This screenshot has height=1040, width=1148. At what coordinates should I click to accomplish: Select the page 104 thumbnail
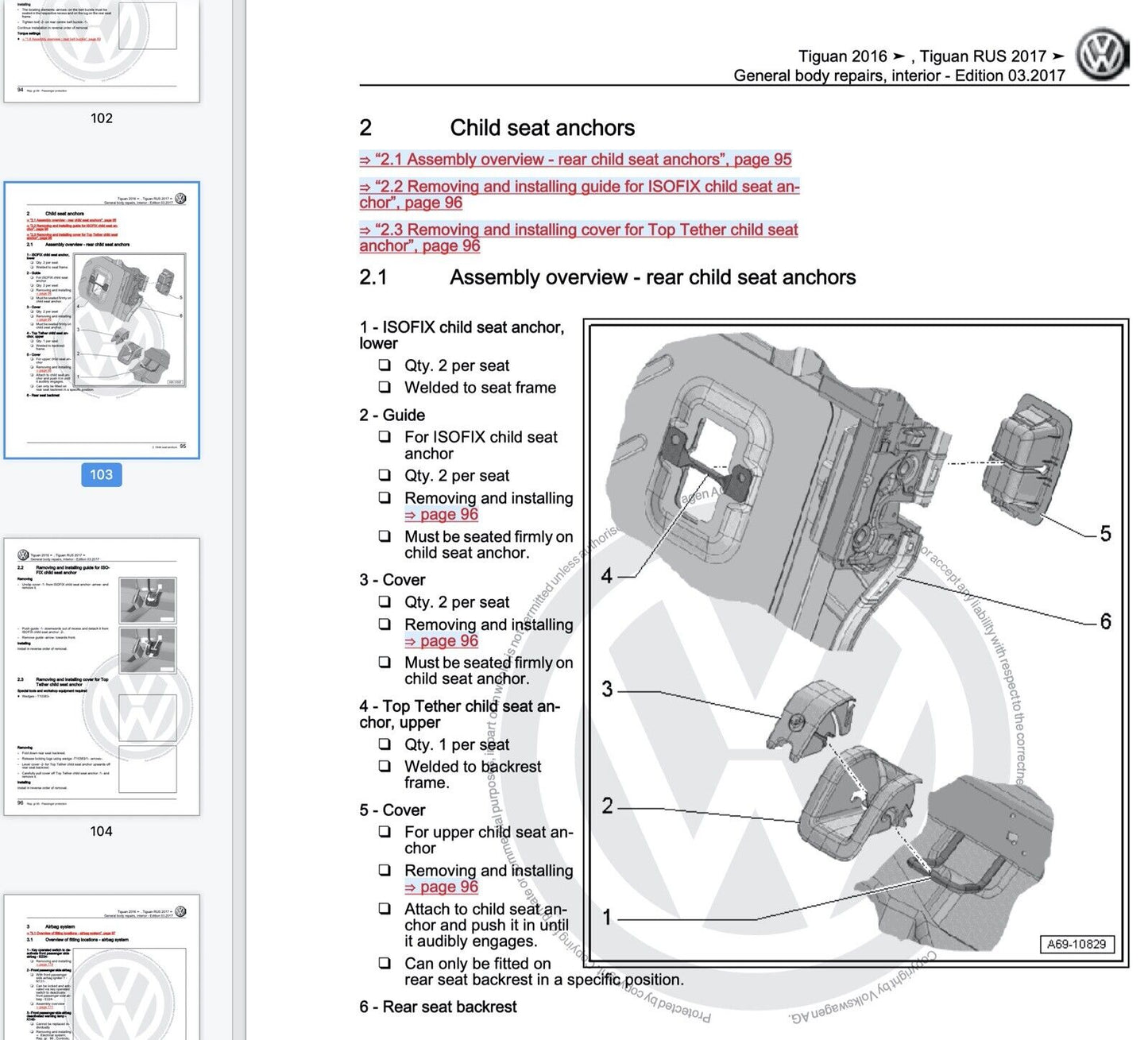pos(102,676)
